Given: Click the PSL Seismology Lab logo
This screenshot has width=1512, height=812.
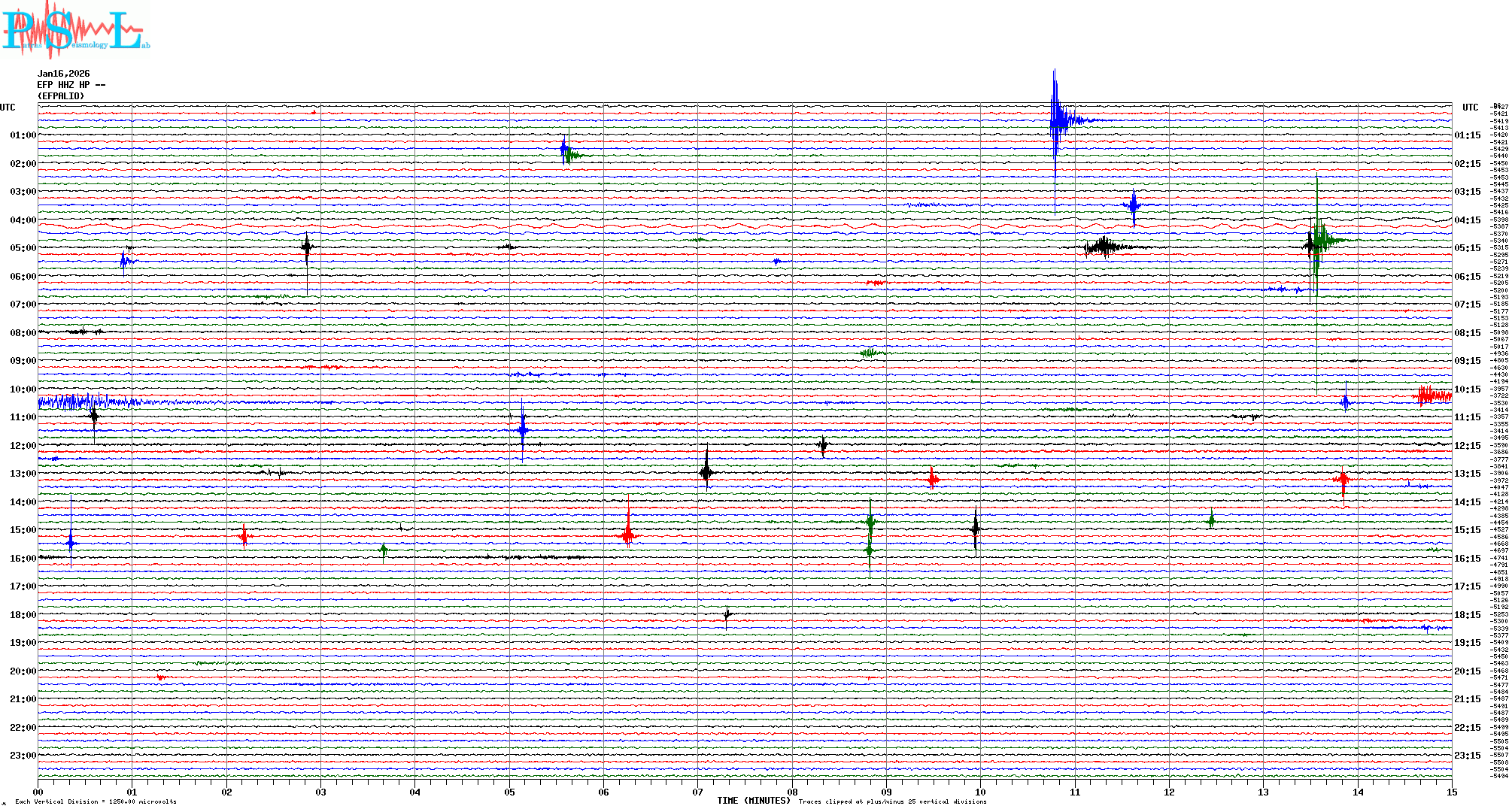Looking at the screenshot, I should click(74, 30).
